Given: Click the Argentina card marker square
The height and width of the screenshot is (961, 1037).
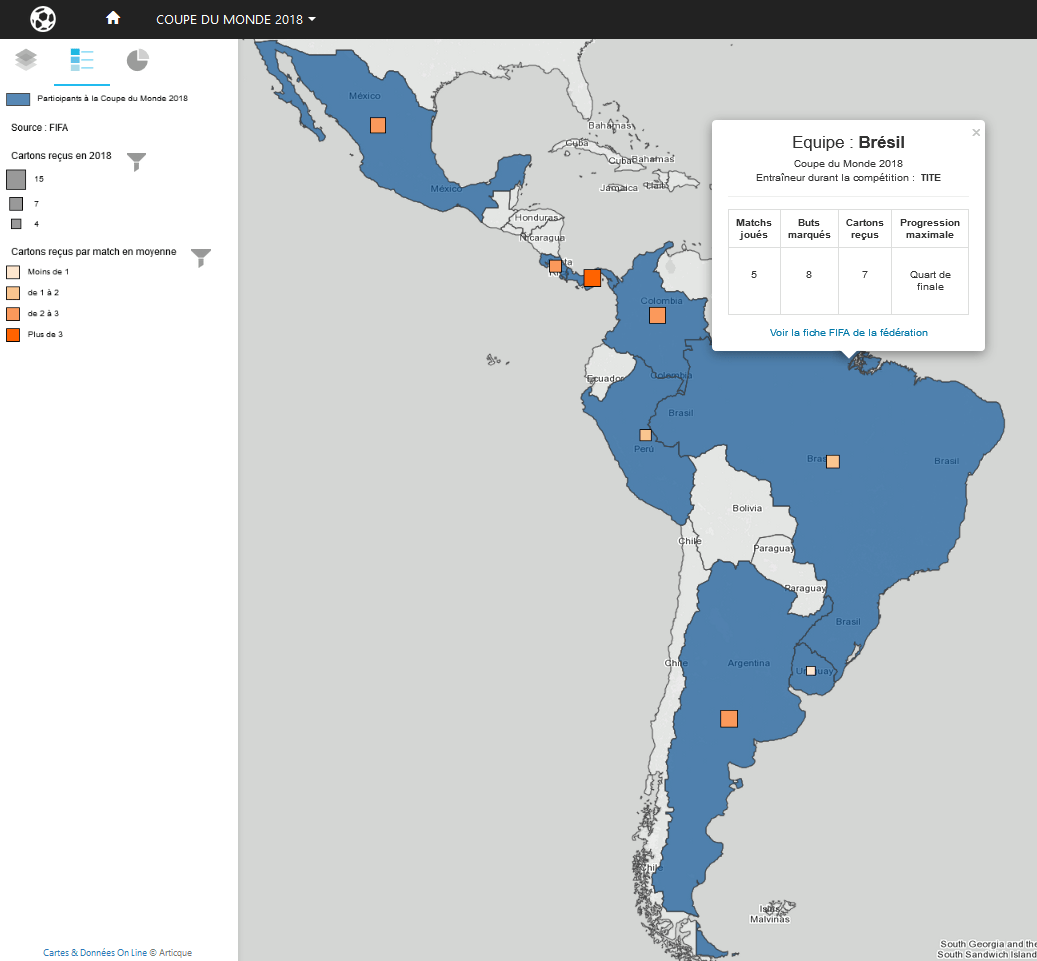Looking at the screenshot, I should tap(729, 718).
